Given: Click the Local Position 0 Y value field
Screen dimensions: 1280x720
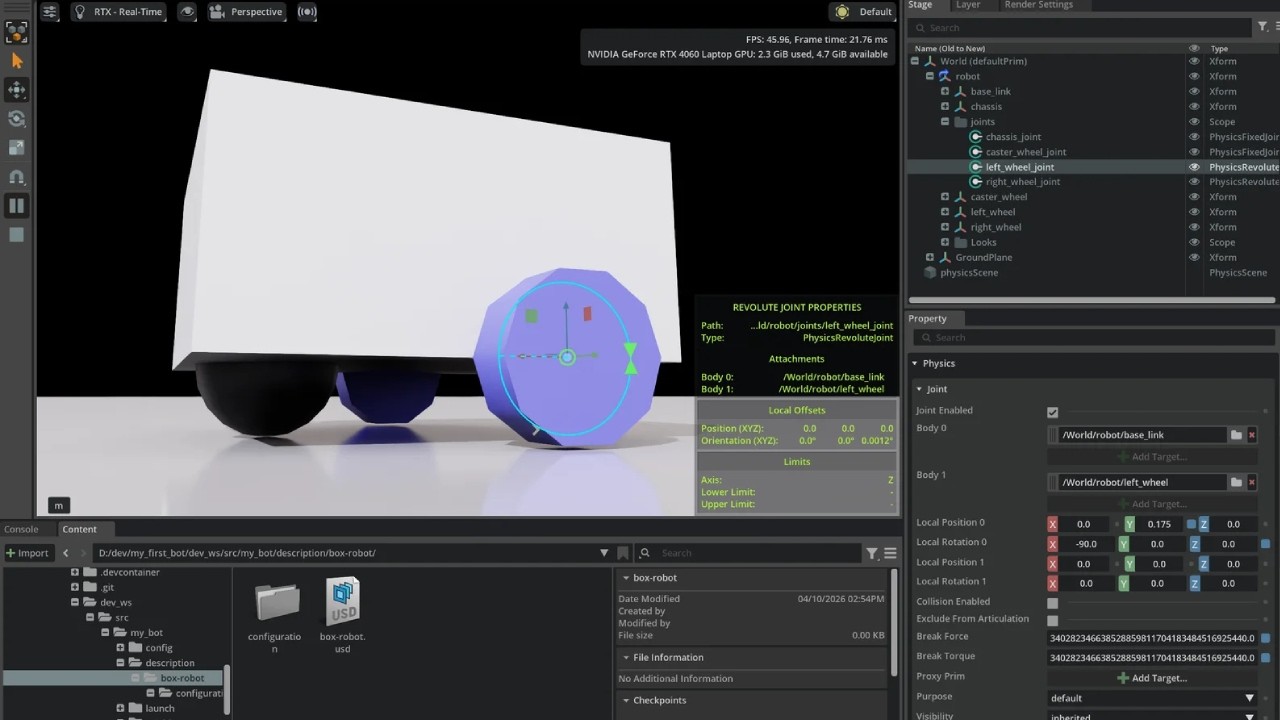Looking at the screenshot, I should pos(1160,524).
